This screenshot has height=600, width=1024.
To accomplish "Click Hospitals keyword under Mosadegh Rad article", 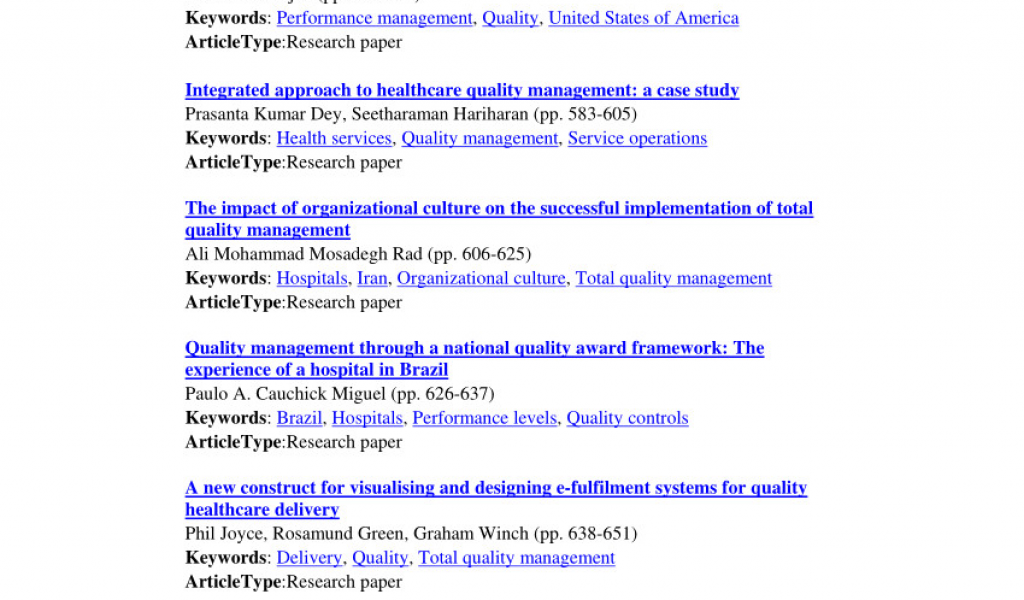I will click(312, 278).
